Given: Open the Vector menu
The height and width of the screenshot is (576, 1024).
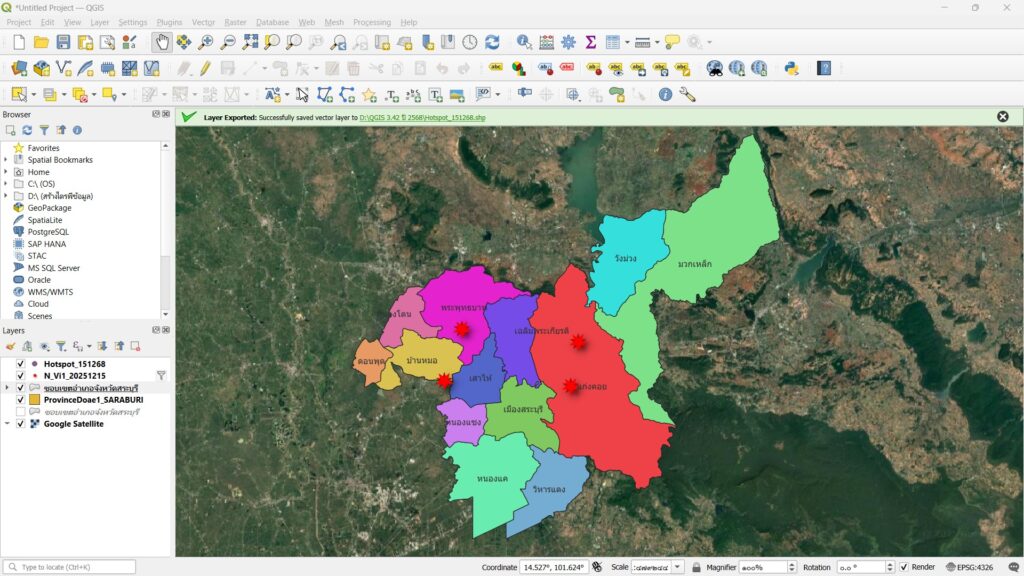Looking at the screenshot, I should (x=203, y=22).
